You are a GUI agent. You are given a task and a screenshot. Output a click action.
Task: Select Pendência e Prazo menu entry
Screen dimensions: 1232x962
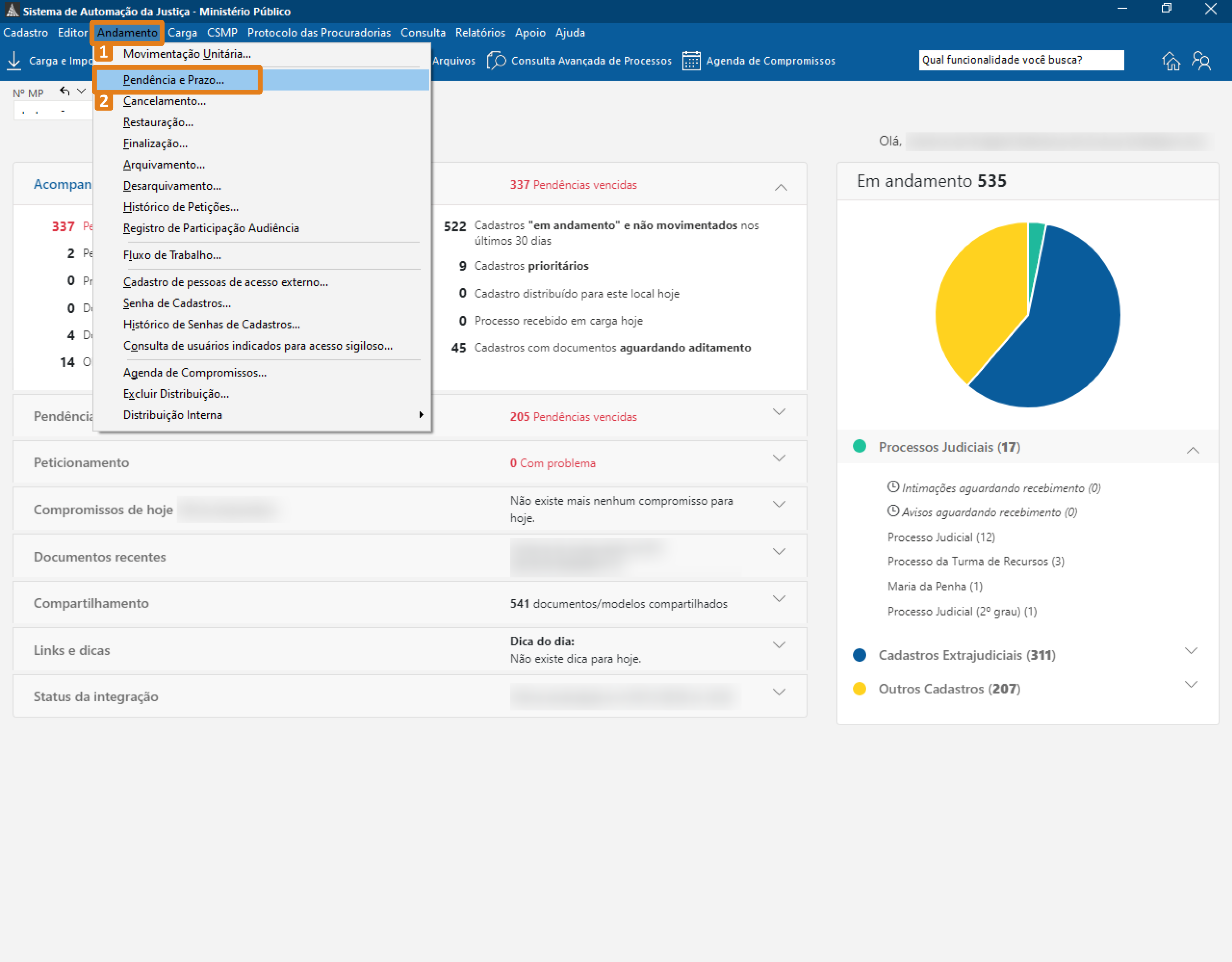173,80
